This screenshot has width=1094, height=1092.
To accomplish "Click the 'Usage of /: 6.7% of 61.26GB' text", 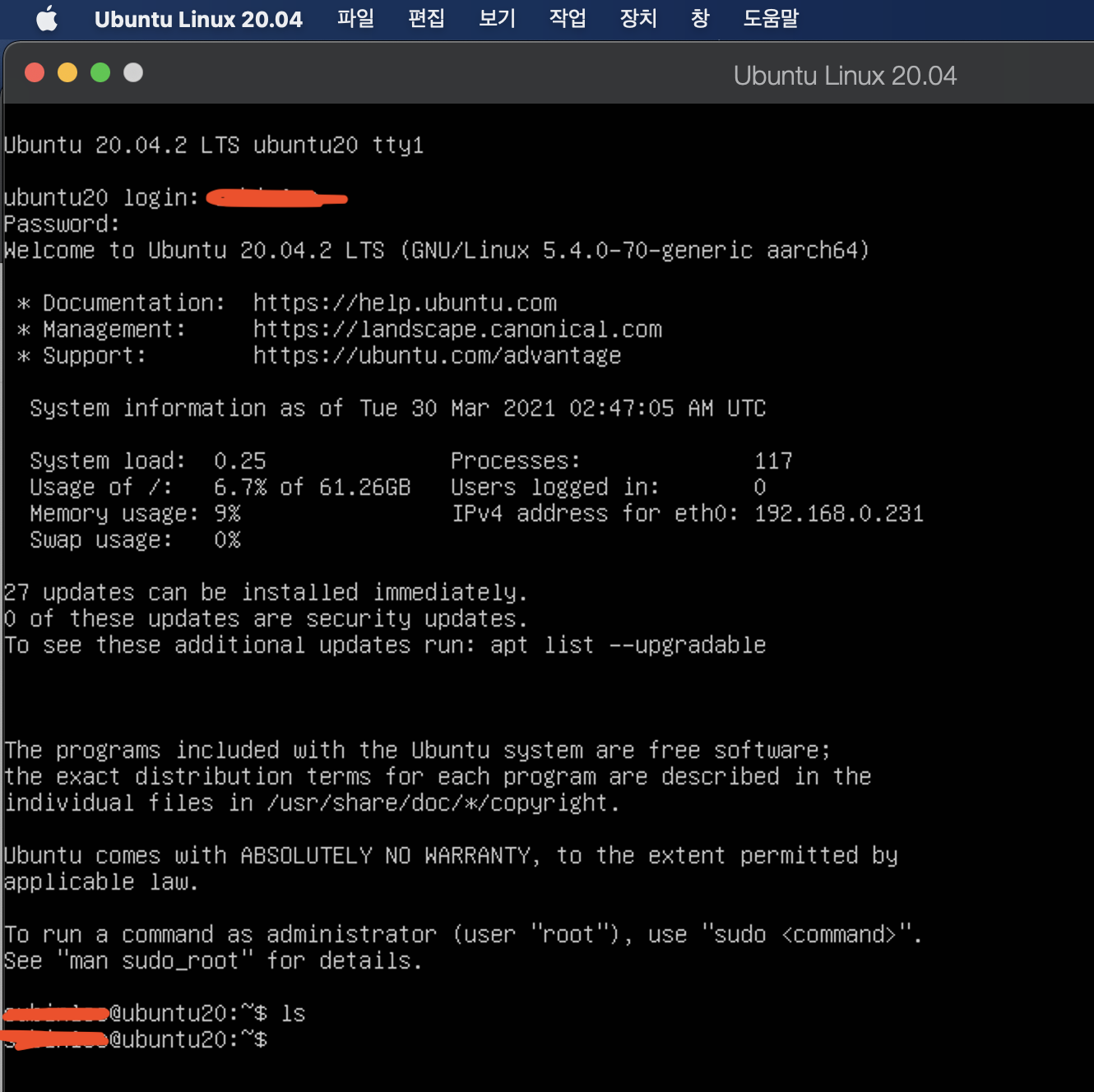I will click(220, 488).
